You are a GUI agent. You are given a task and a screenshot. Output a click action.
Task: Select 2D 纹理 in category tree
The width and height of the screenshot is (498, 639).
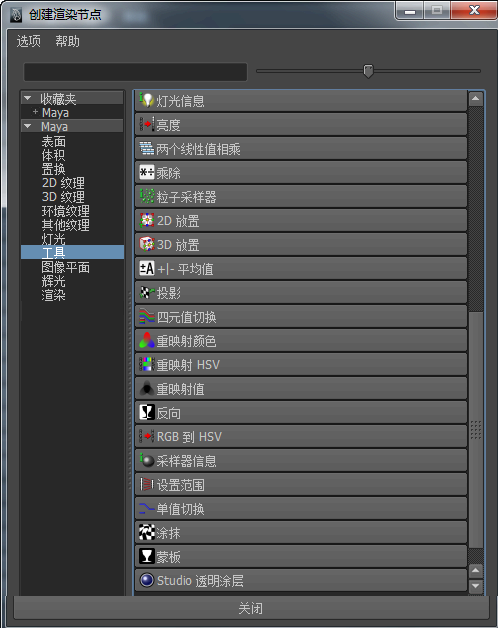63,183
